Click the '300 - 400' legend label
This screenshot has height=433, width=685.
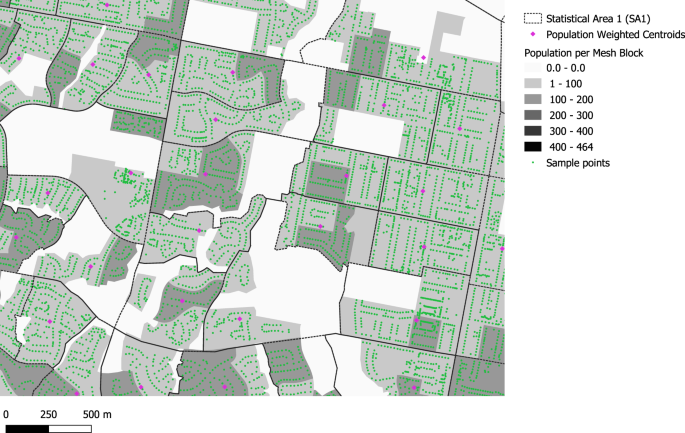(x=571, y=131)
